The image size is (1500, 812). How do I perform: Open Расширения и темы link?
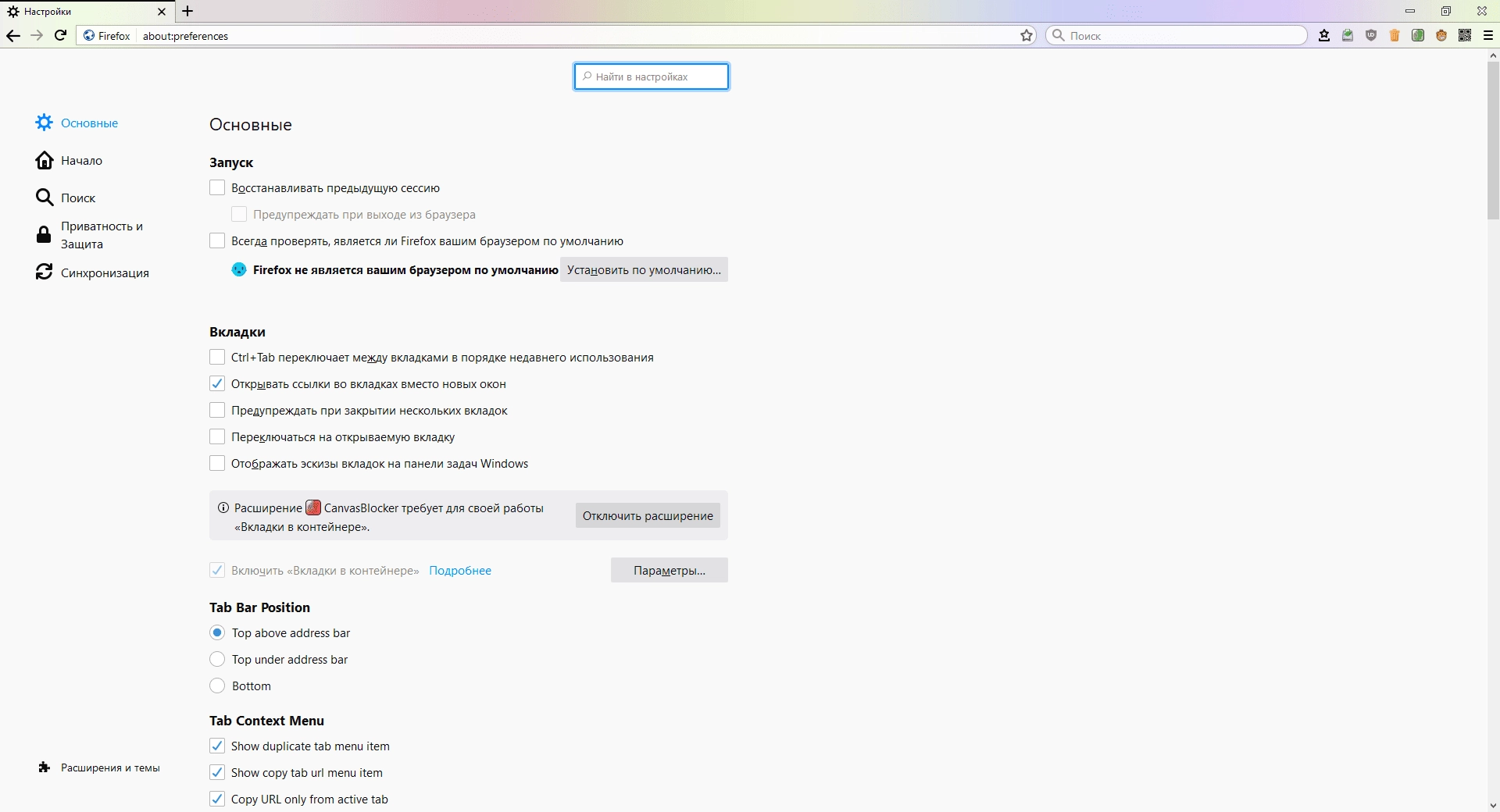coord(99,767)
